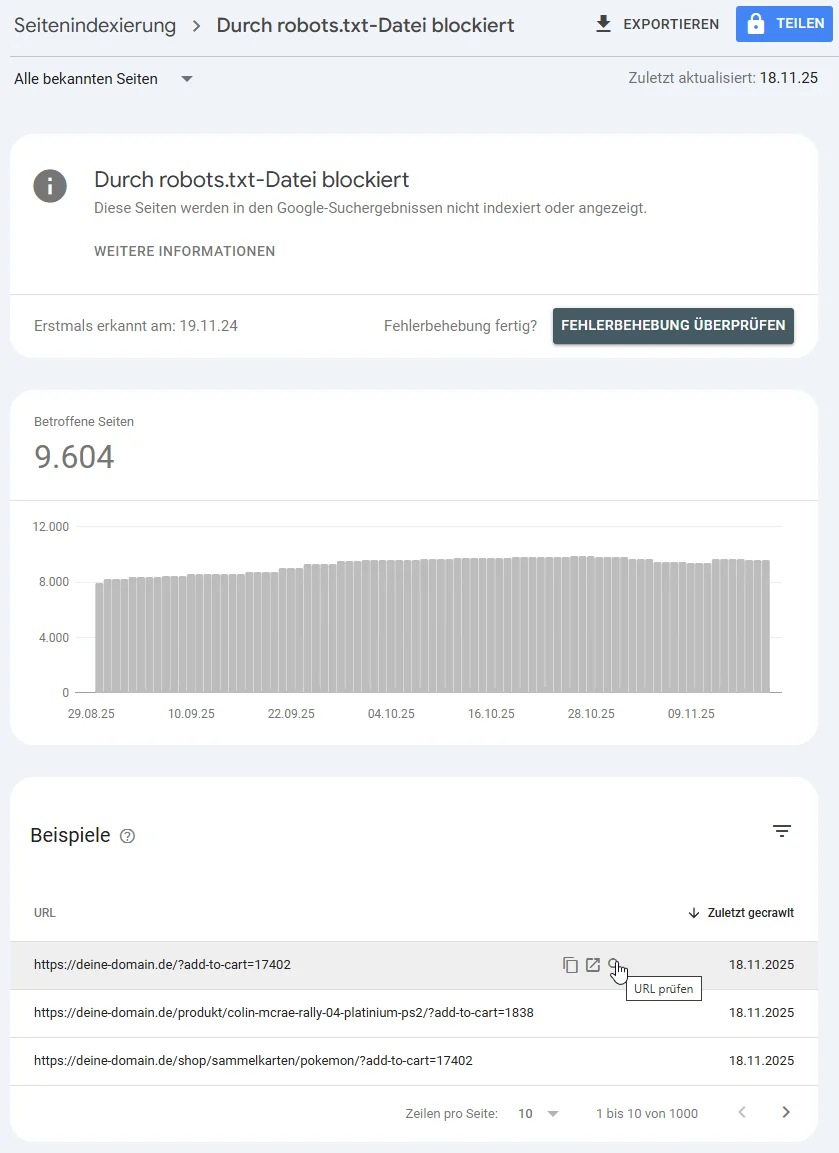This screenshot has height=1153, width=839.
Task: Open the help icon next to Beispiele
Action: pos(127,836)
